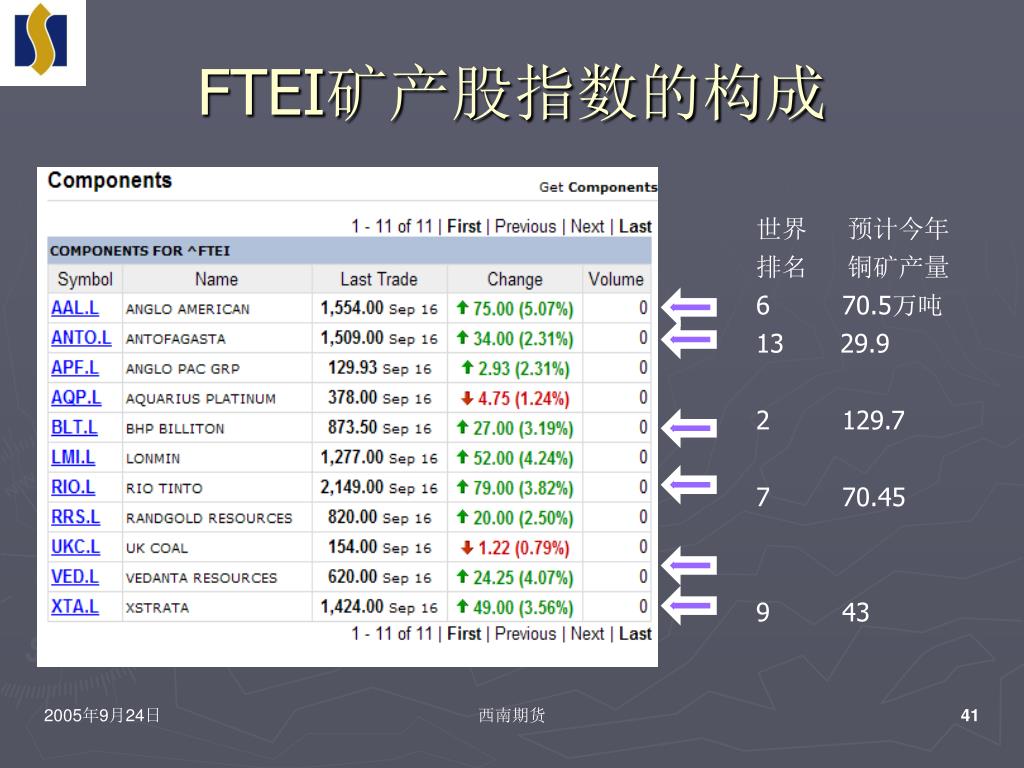Click First in bottom pagination
The image size is (1024, 768).
[x=464, y=634]
